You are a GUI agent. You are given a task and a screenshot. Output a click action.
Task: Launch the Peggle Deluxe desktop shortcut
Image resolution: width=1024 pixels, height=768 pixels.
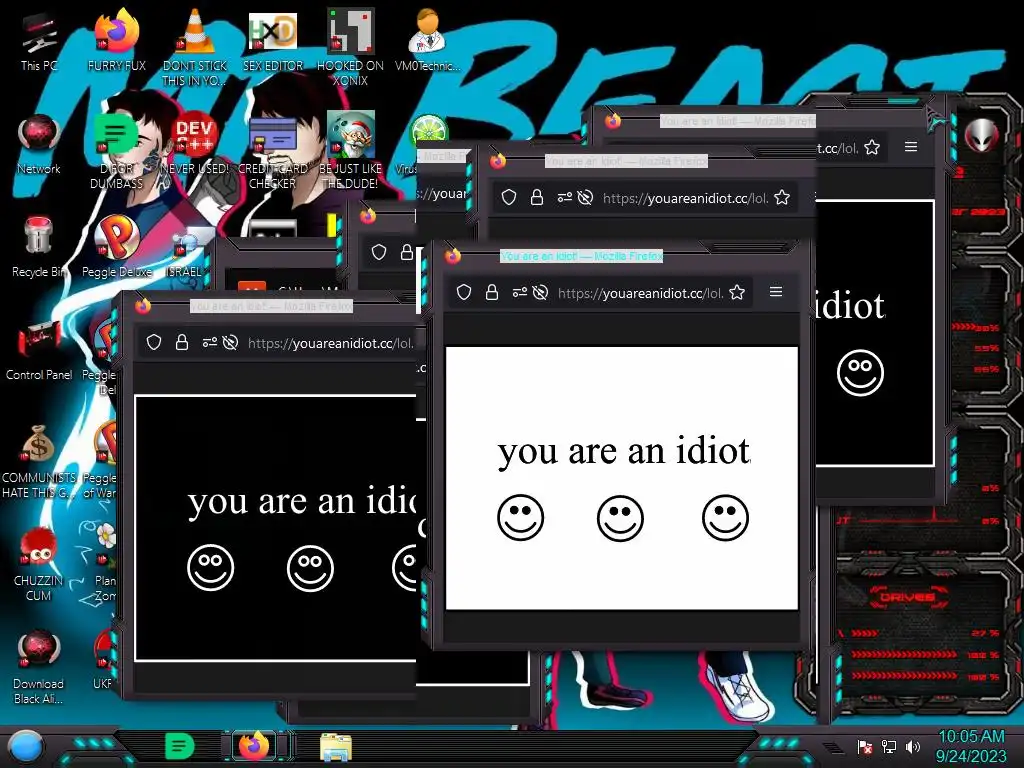[117, 247]
